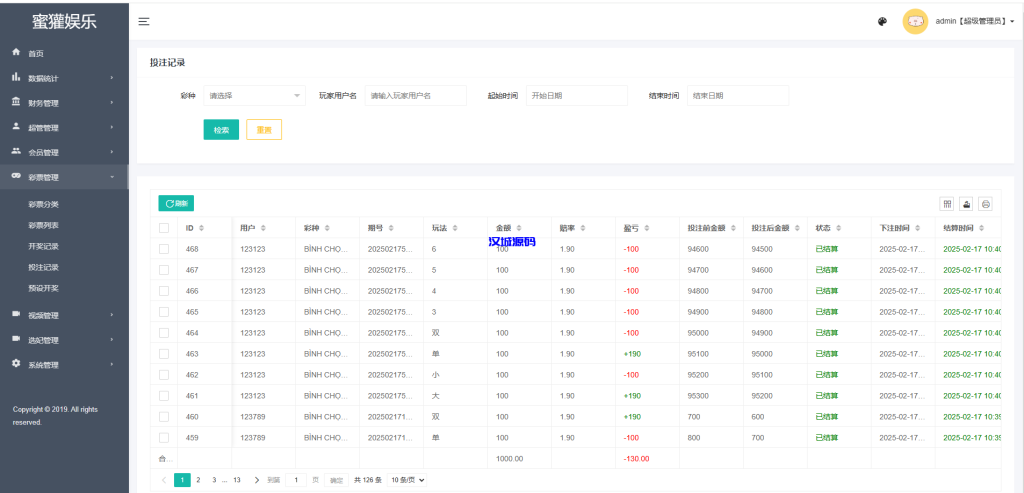1024x493 pixels.
Task: Click the camera icon for 选妃管理
Action: [x=16, y=339]
